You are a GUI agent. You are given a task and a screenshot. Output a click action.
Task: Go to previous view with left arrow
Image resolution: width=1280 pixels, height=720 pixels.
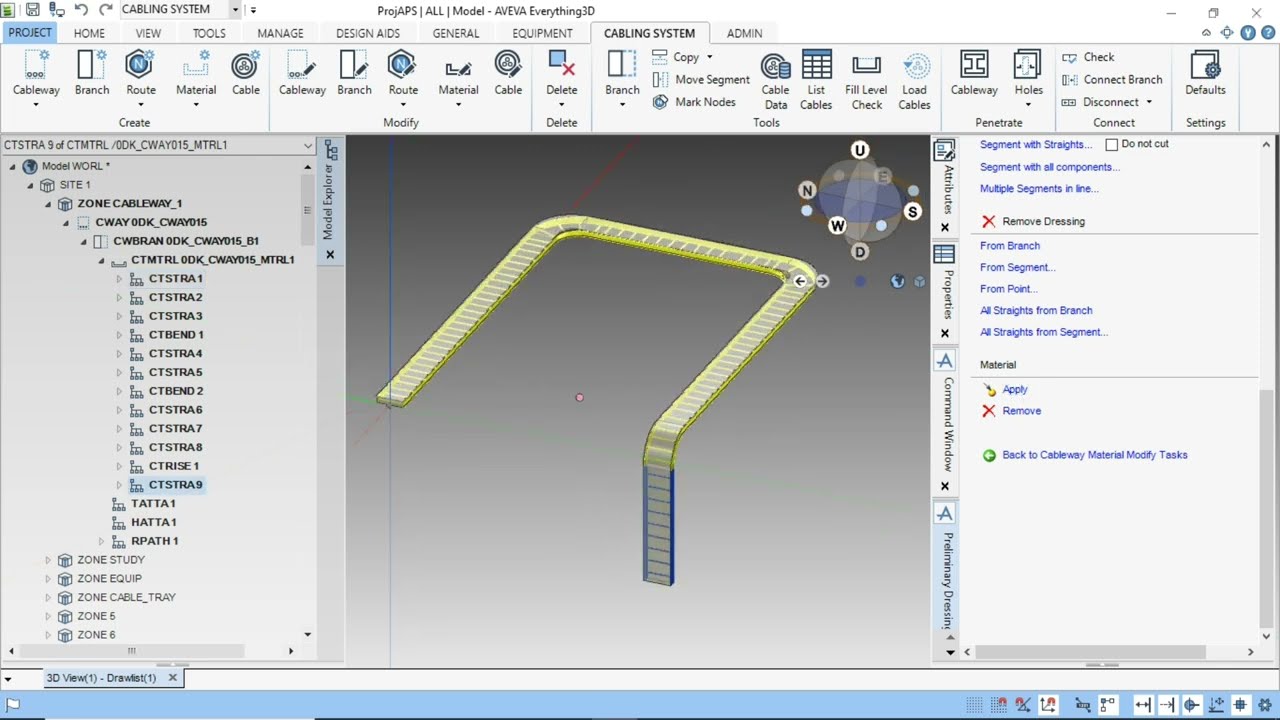point(800,282)
